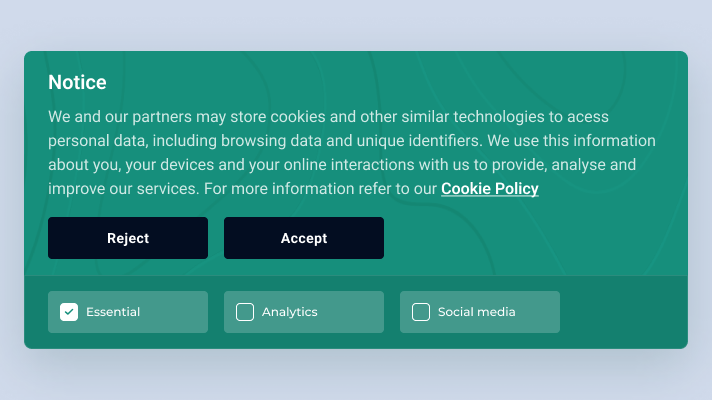Select the Social media label text
Image resolution: width=712 pixels, height=400 pixels.
click(x=476, y=312)
